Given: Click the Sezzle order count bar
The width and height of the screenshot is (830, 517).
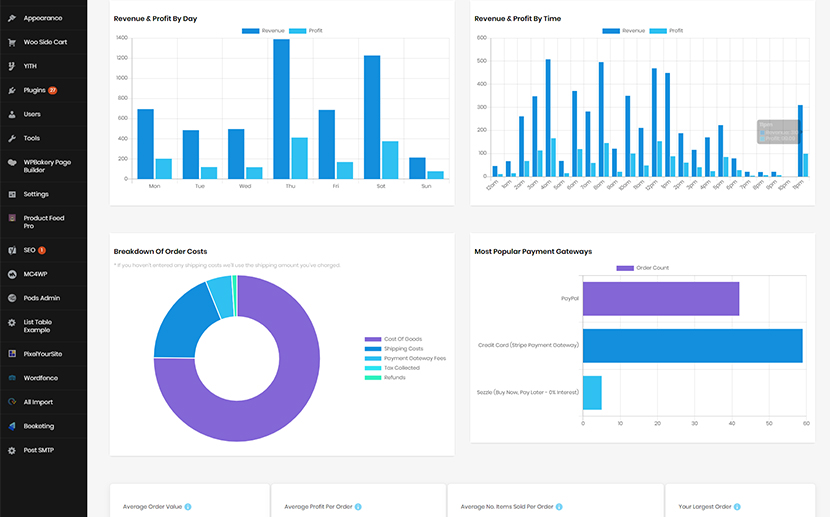Looking at the screenshot, I should point(592,393).
